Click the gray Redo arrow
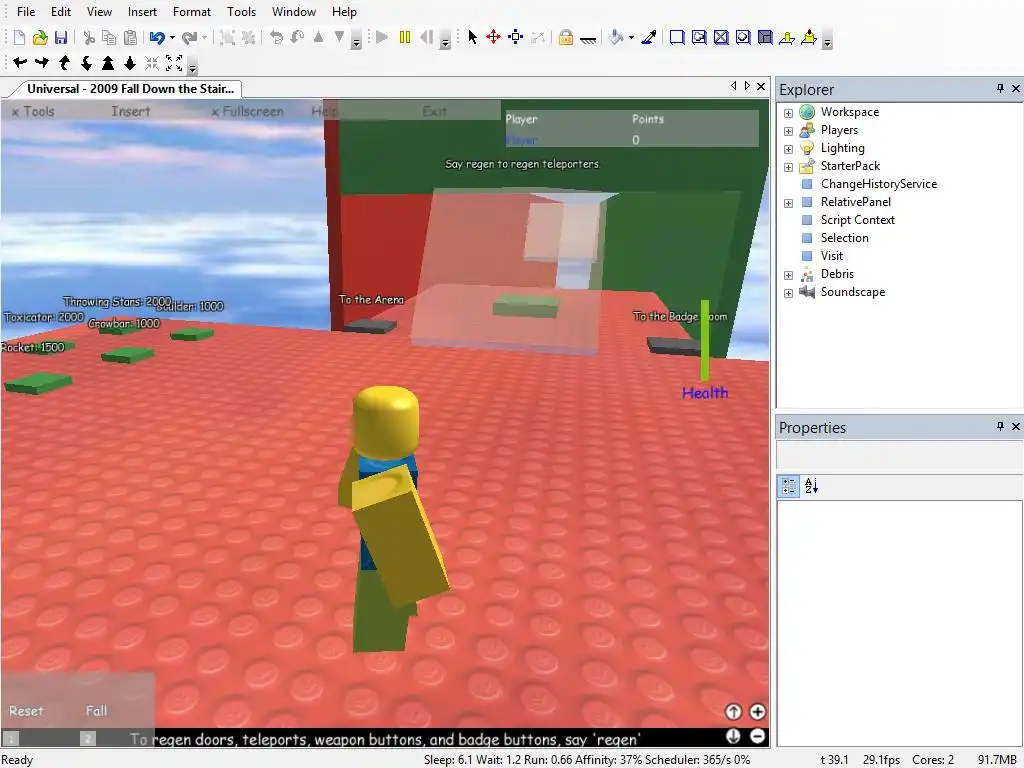 [x=189, y=38]
